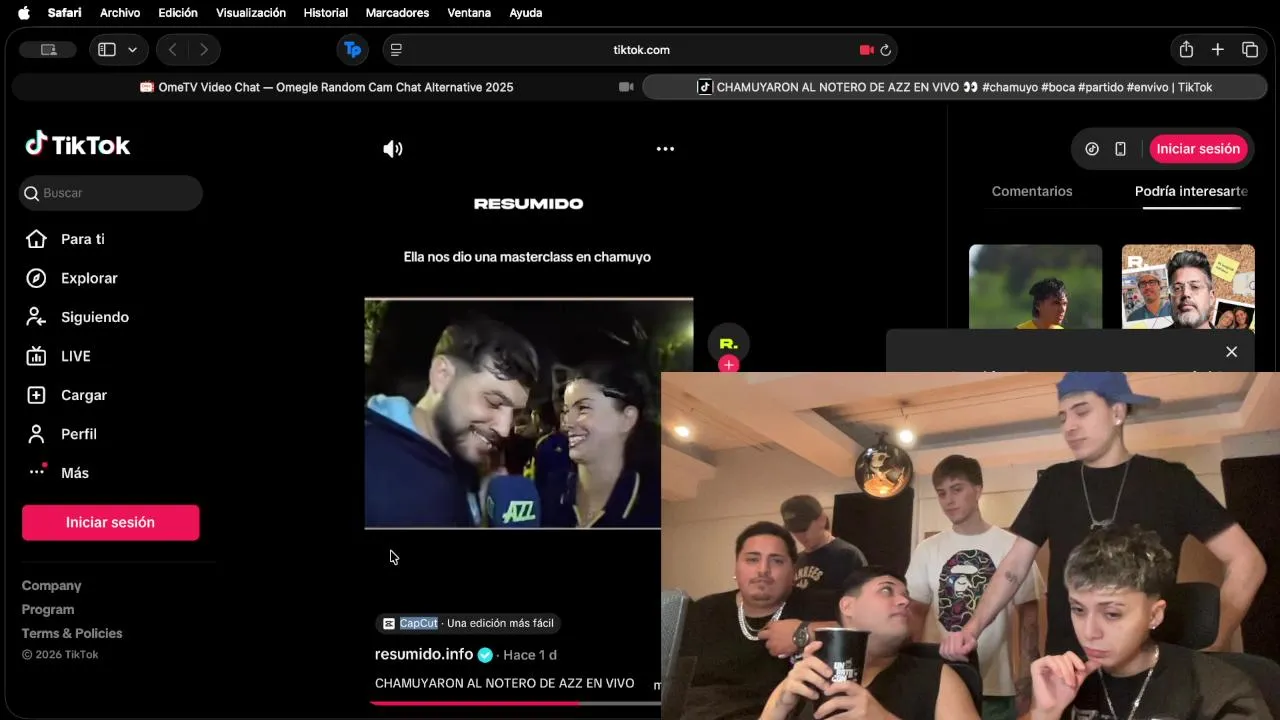Expand the Program footer section
The width and height of the screenshot is (1280, 720).
pos(48,610)
